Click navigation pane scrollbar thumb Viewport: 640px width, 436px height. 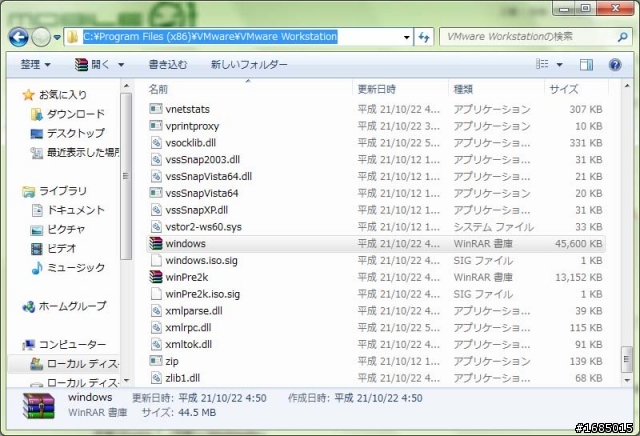pos(126,176)
